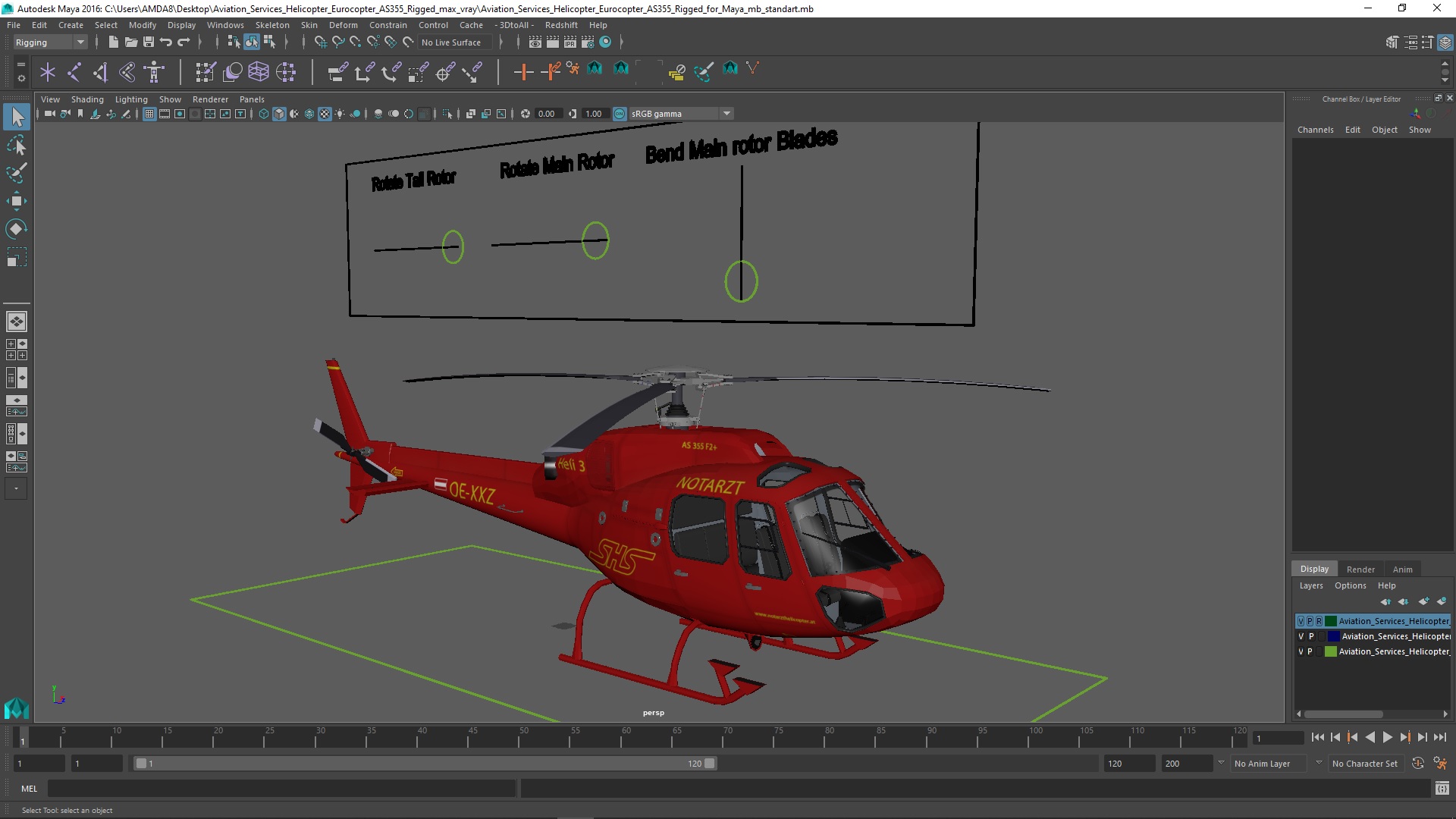Open Render Settings with the clapperboard gear icon
Screen dimensions: 1456x819
(x=588, y=42)
